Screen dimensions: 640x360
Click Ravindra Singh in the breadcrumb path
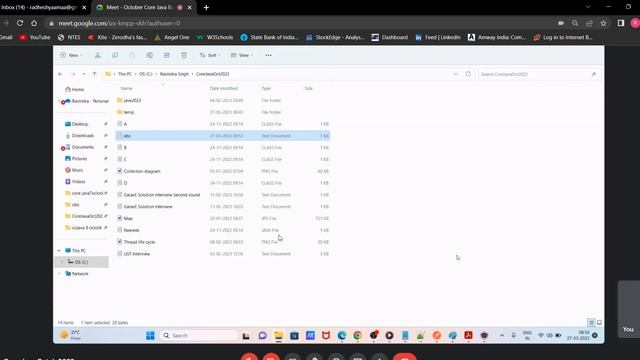pos(174,74)
